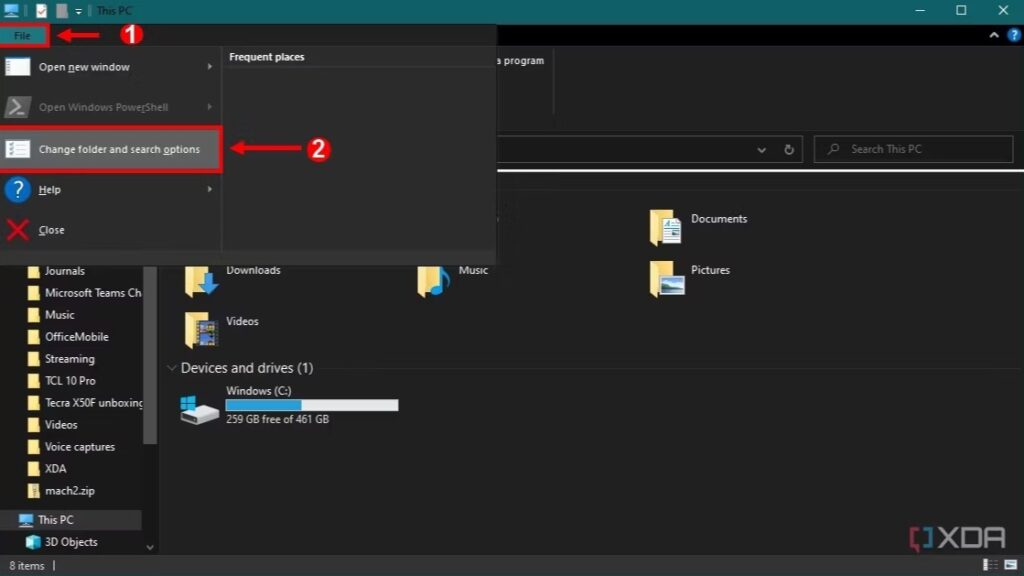This screenshot has height=576, width=1024.
Task: Select Streaming folder in sidebar
Action: [x=69, y=359]
